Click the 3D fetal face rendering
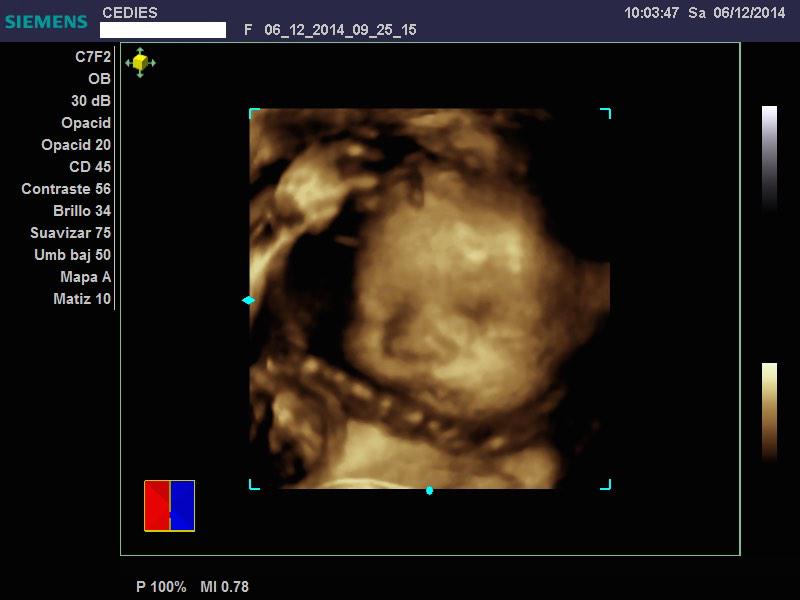Viewport: 800px width, 600px height. (430, 298)
